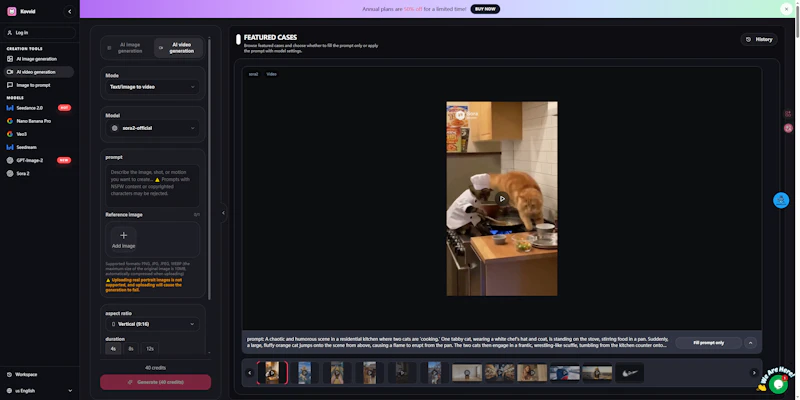Screen dimensions: 800x400
Task: Click the page vertical scrollbar
Action: tap(796, 20)
